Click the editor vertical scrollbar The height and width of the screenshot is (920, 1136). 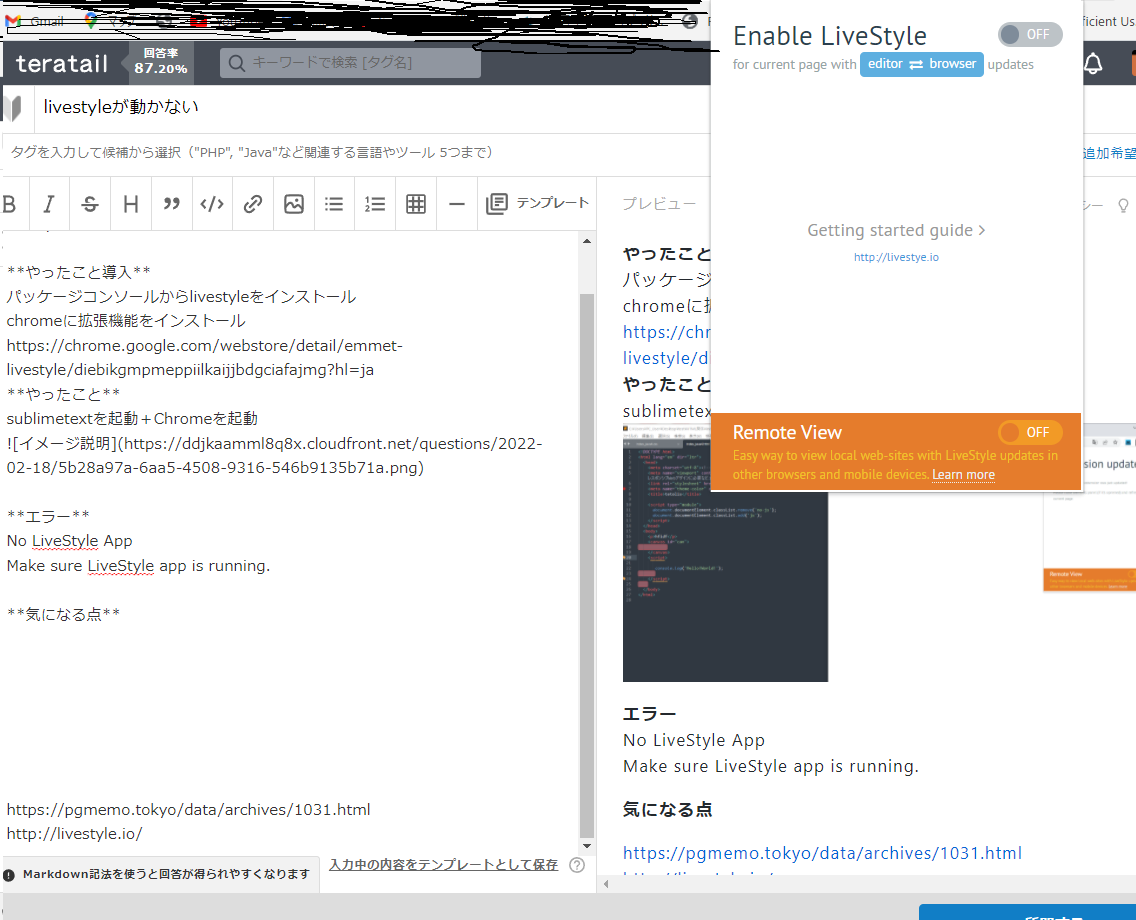[x=587, y=560]
